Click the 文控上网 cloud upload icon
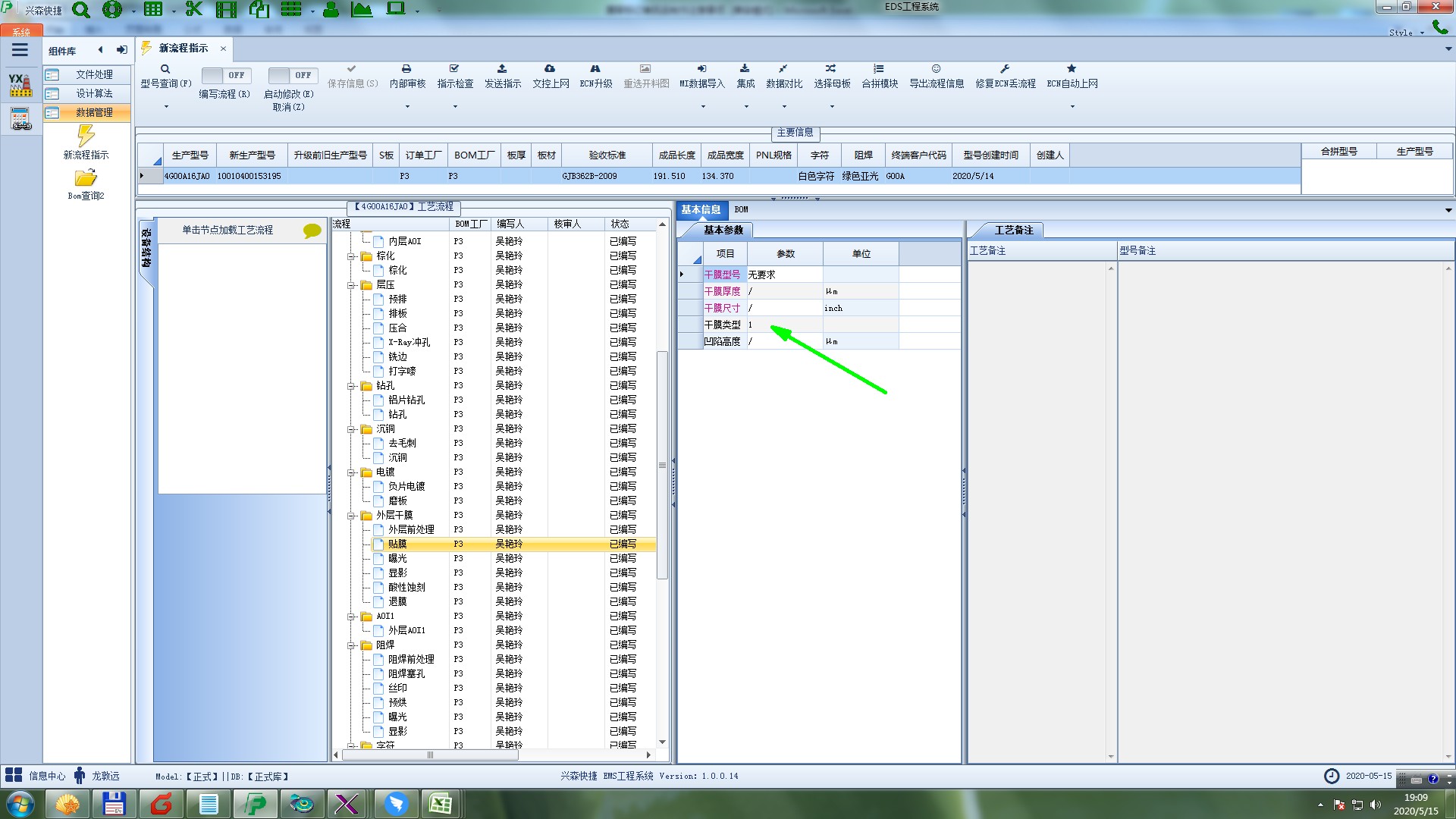 (550, 69)
